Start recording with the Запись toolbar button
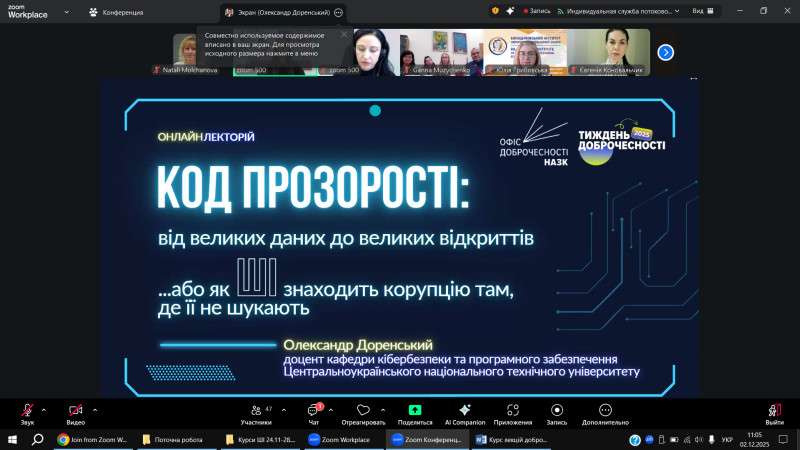 click(556, 412)
